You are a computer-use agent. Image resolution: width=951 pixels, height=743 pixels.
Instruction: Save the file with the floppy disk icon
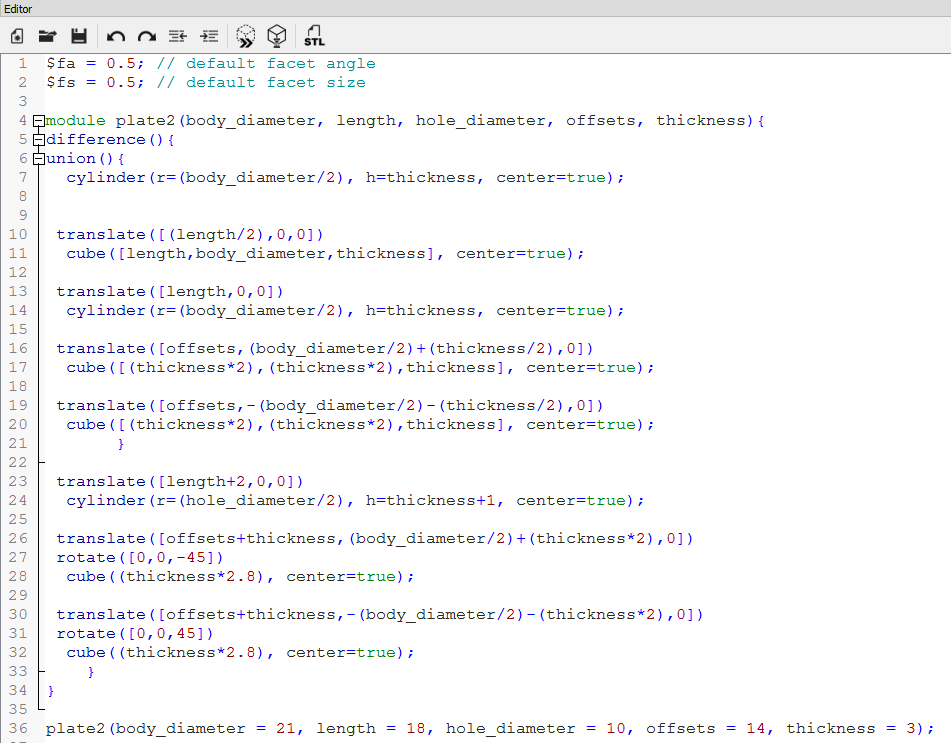click(79, 36)
